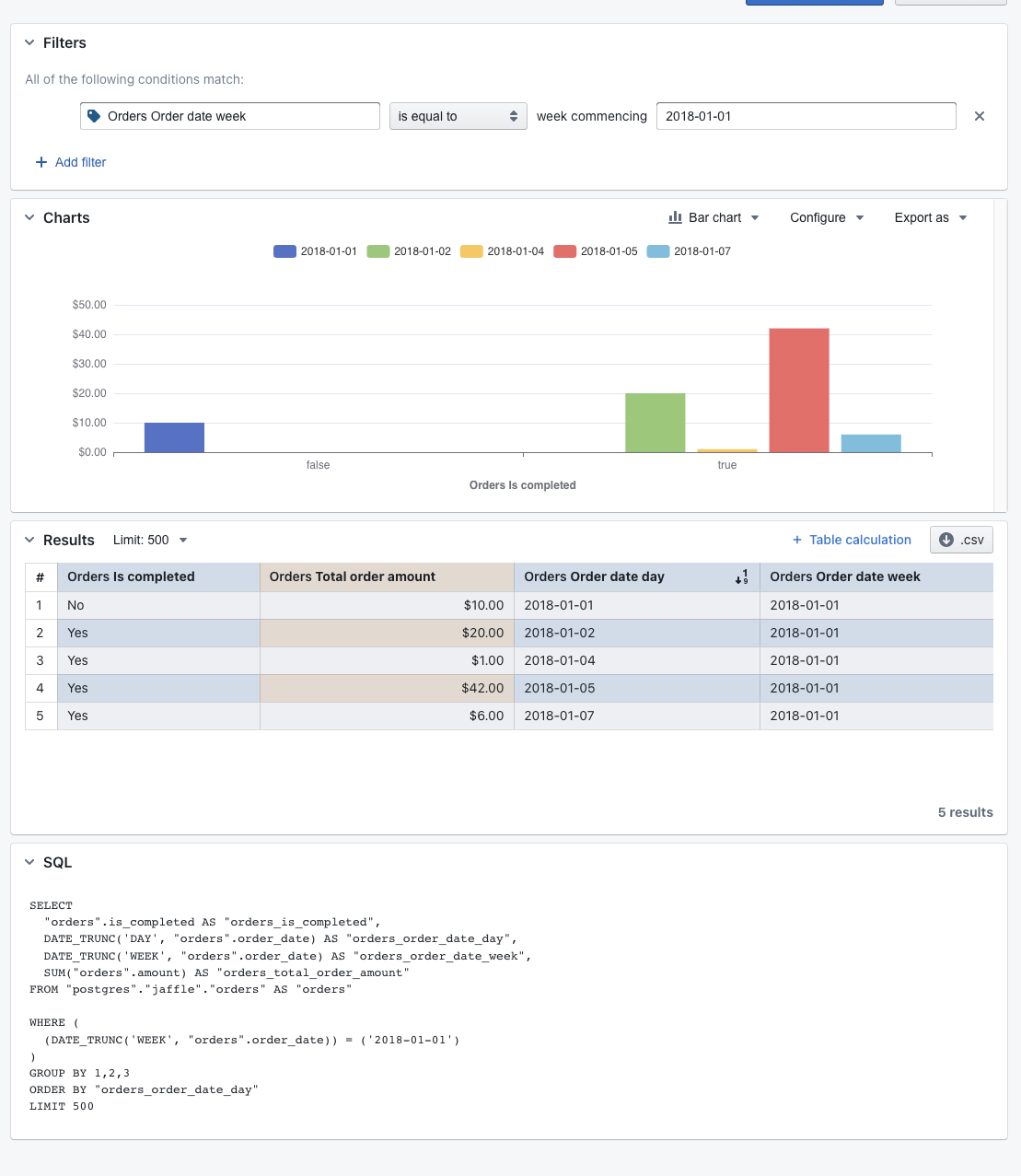1021x1176 pixels.
Task: Click the download icon on the .csv button
Action: (946, 539)
